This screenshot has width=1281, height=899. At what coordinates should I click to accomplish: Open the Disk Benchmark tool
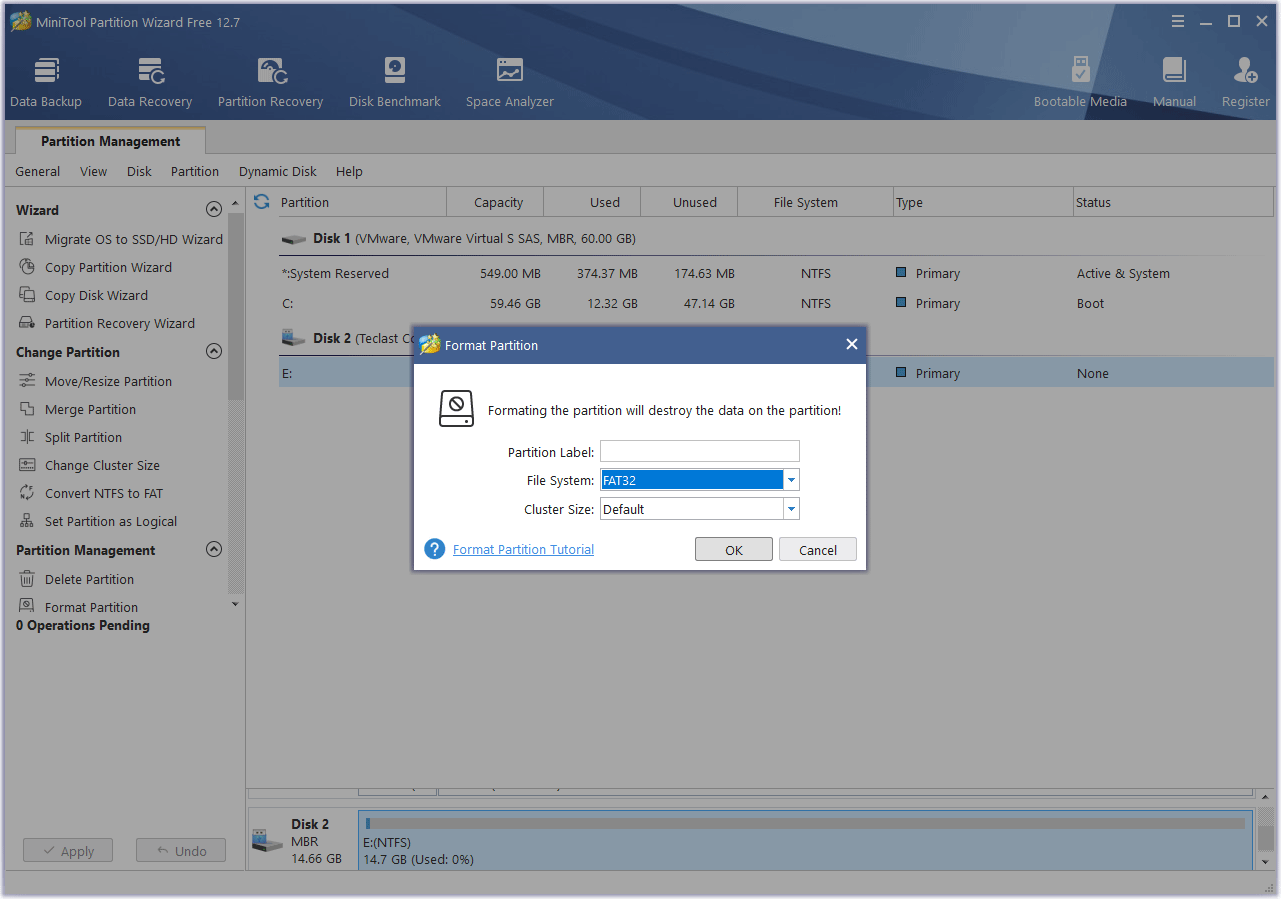click(x=395, y=82)
